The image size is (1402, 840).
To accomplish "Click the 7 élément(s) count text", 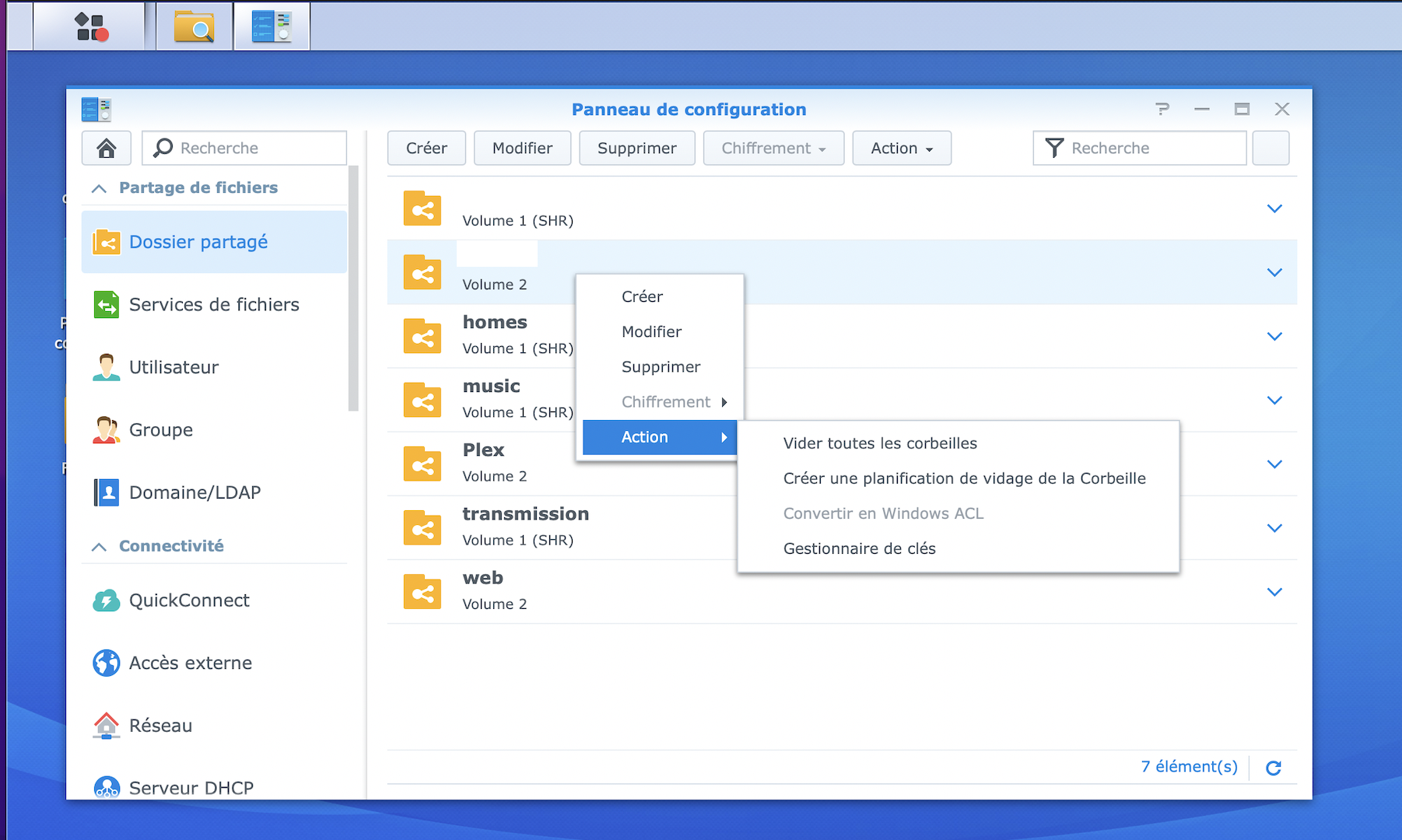I will [x=1189, y=767].
